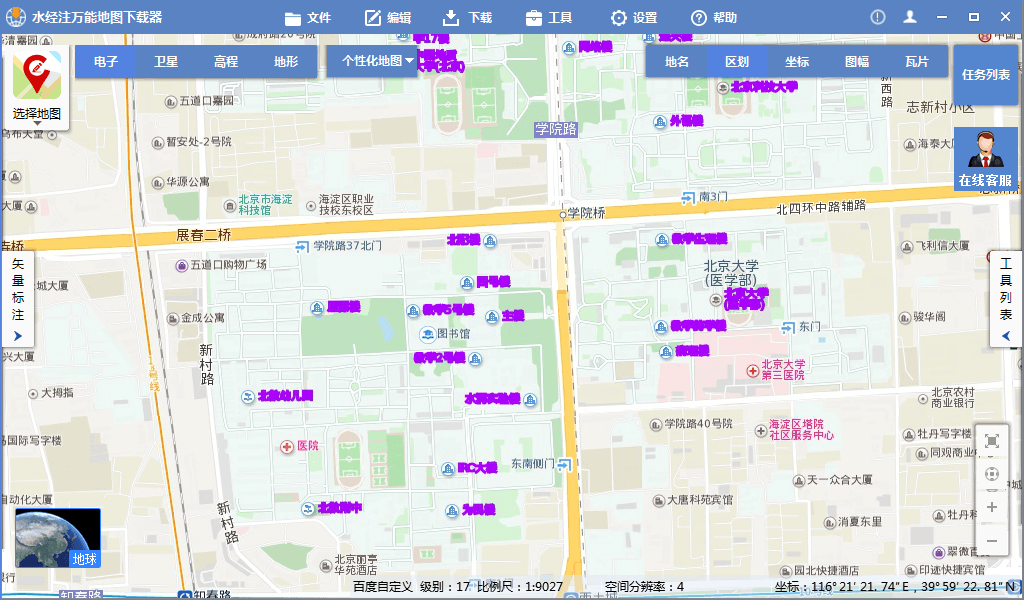Zoom in with the plus icon
The width and height of the screenshot is (1024, 600).
click(x=991, y=507)
